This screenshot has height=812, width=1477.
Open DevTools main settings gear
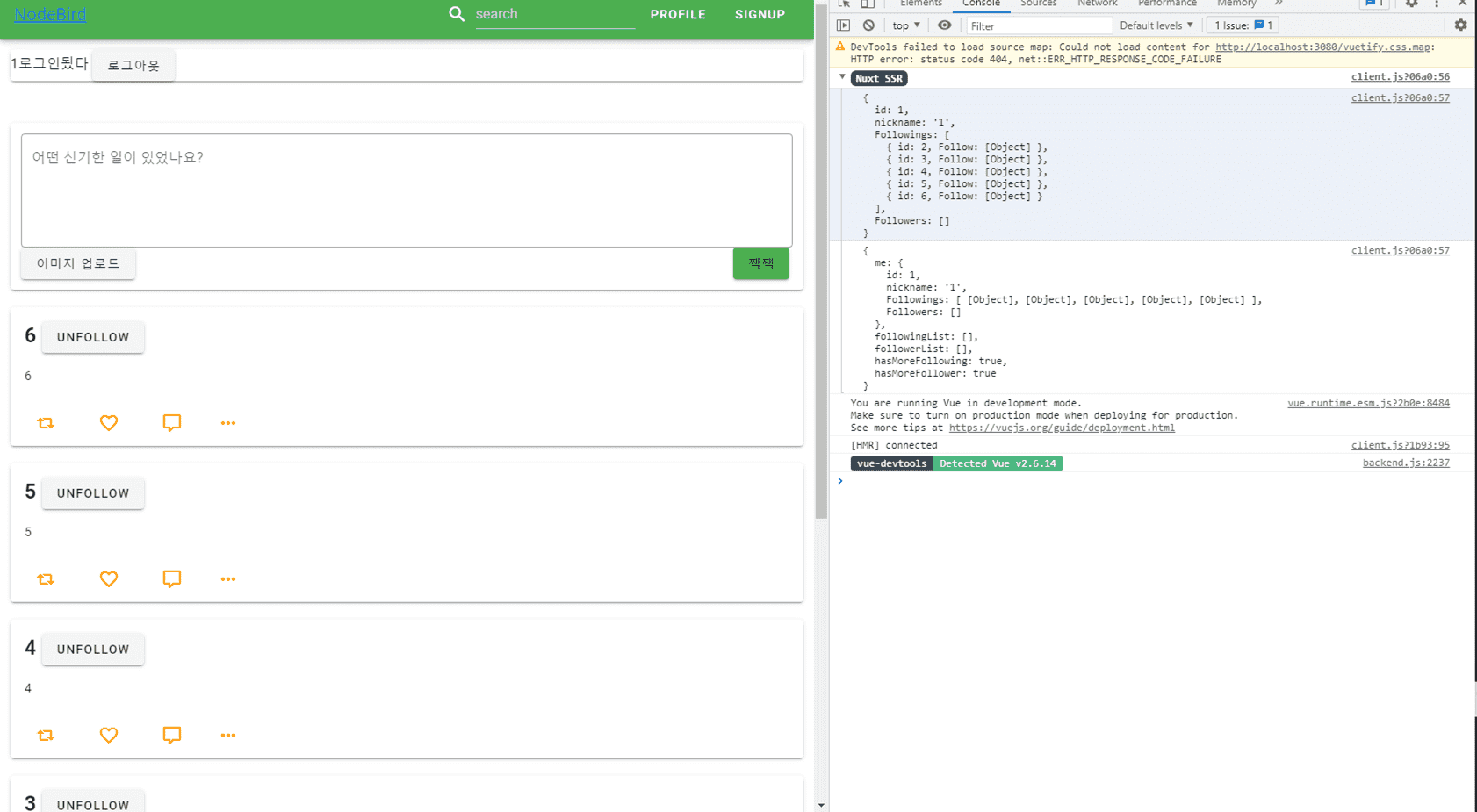tap(1411, 4)
